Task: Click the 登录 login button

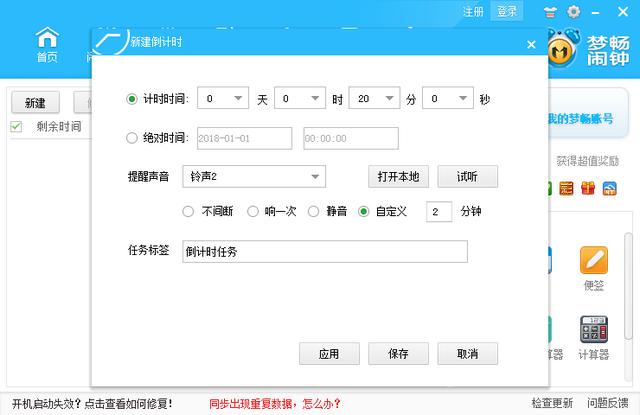Action: (507, 12)
